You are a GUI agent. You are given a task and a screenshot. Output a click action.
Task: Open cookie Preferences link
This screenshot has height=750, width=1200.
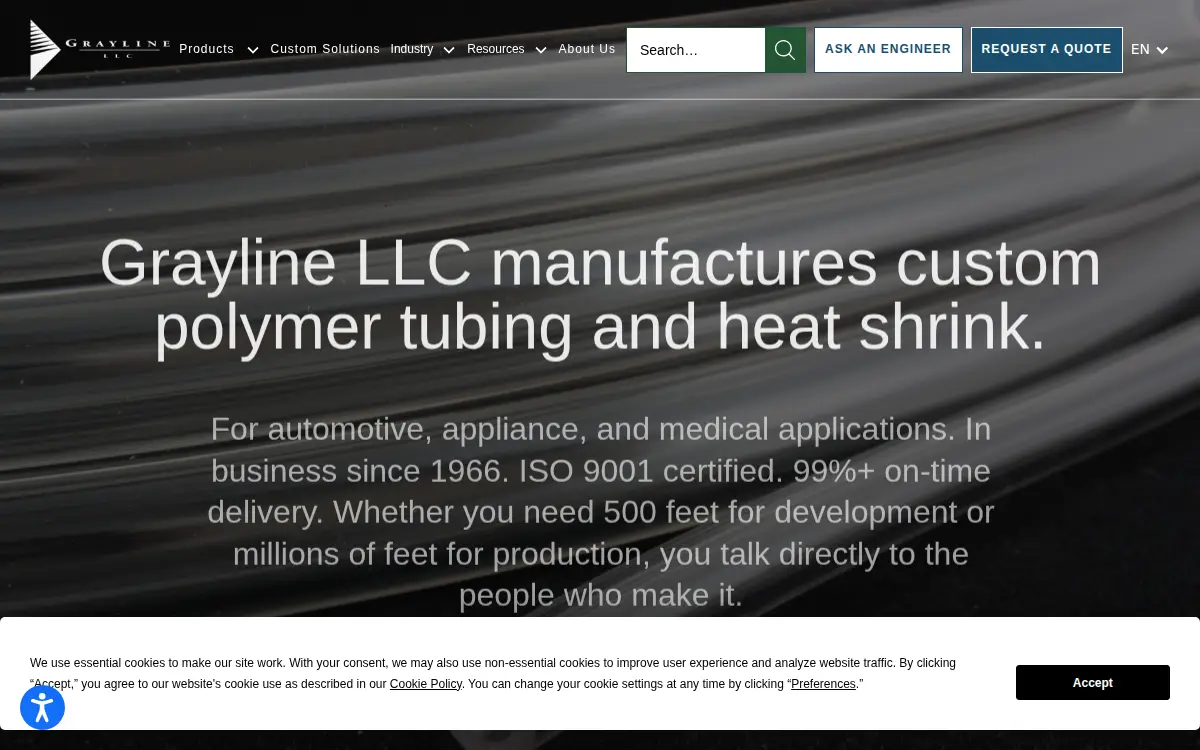click(823, 684)
